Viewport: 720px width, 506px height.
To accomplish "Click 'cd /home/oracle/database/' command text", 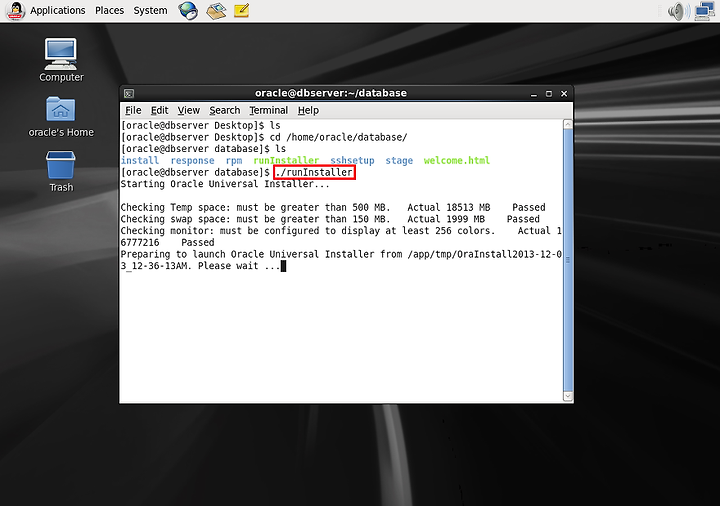I will click(x=338, y=137).
